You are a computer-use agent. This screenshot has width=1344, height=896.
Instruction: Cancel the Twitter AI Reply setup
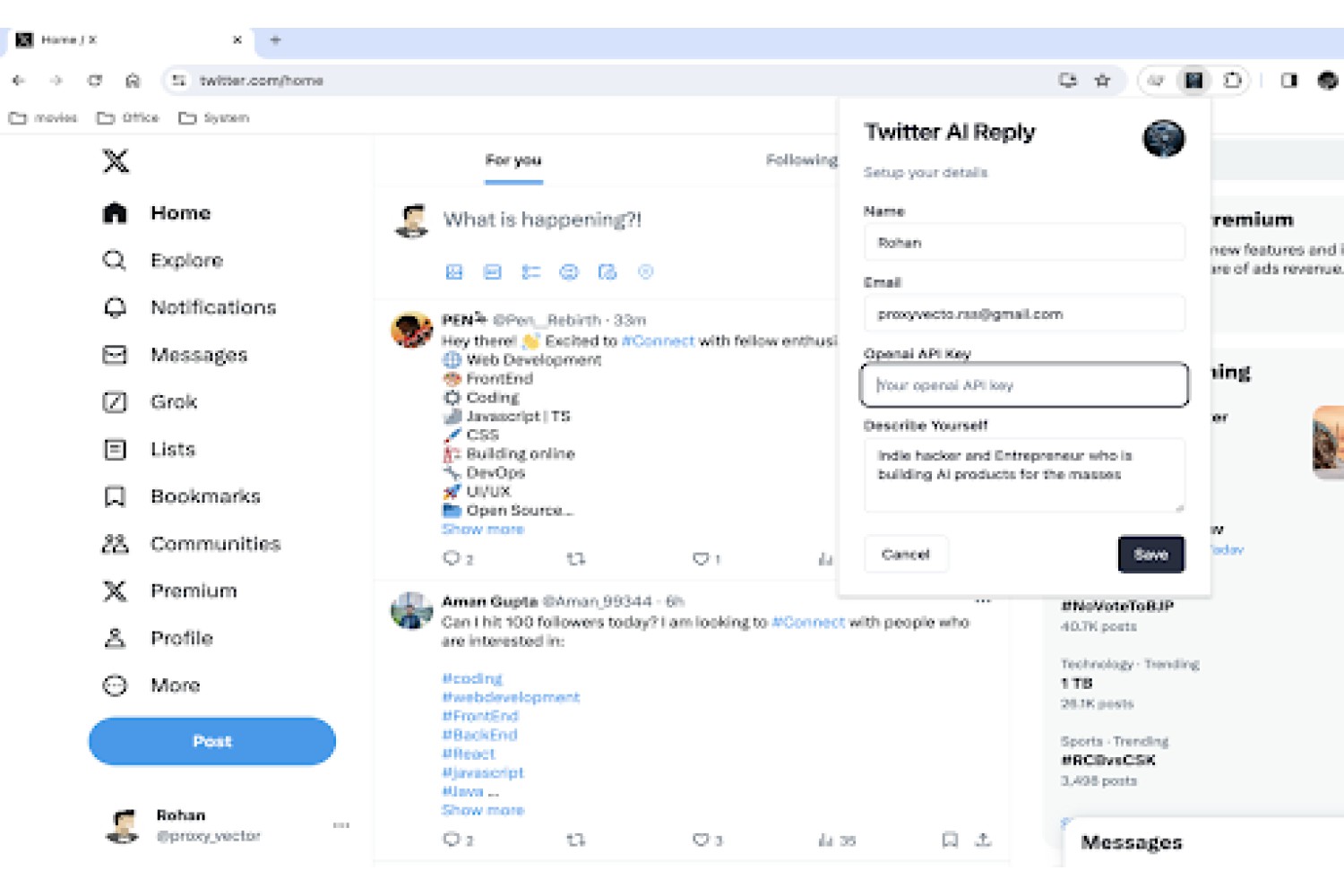[x=906, y=555]
